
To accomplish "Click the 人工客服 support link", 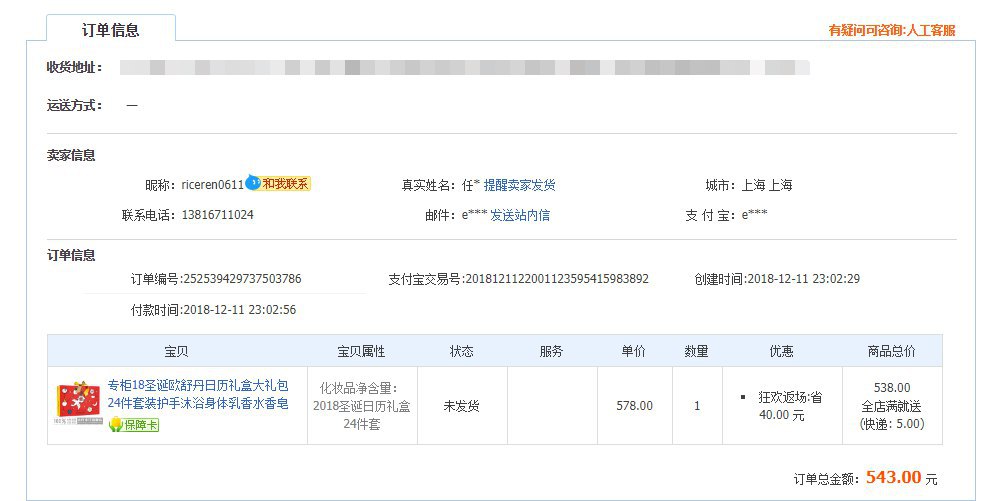I will pos(930,30).
